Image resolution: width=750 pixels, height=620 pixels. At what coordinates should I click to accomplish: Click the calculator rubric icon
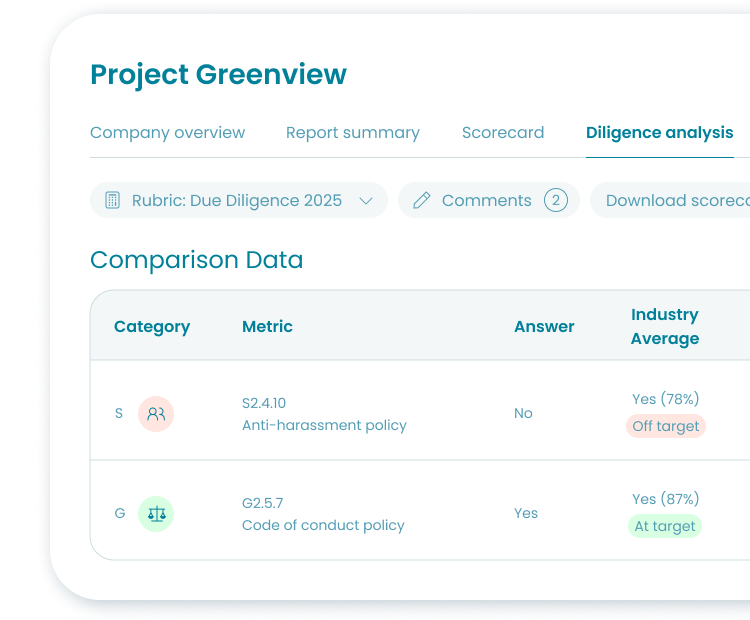pos(112,200)
